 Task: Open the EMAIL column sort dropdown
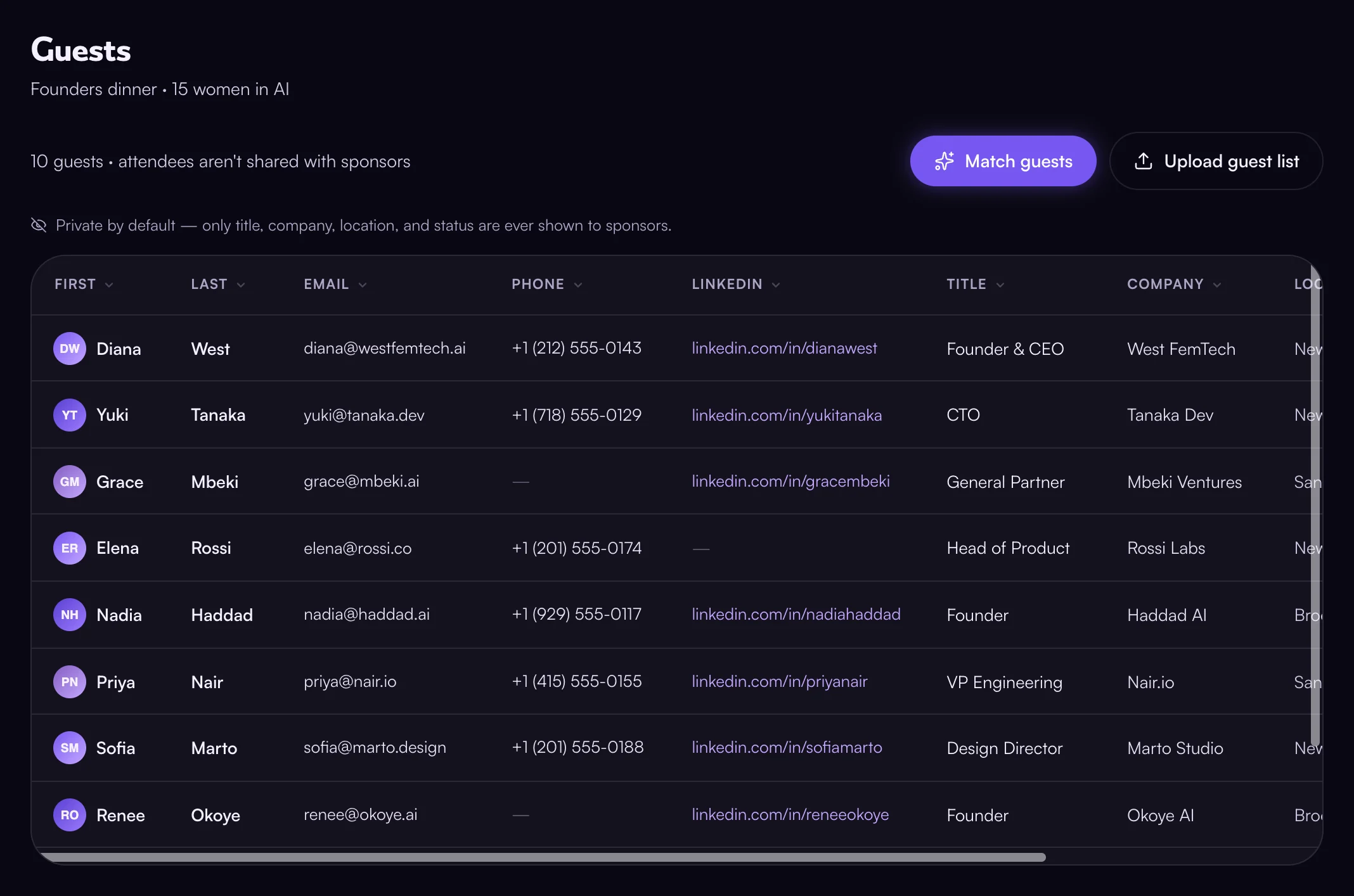pyautogui.click(x=363, y=285)
